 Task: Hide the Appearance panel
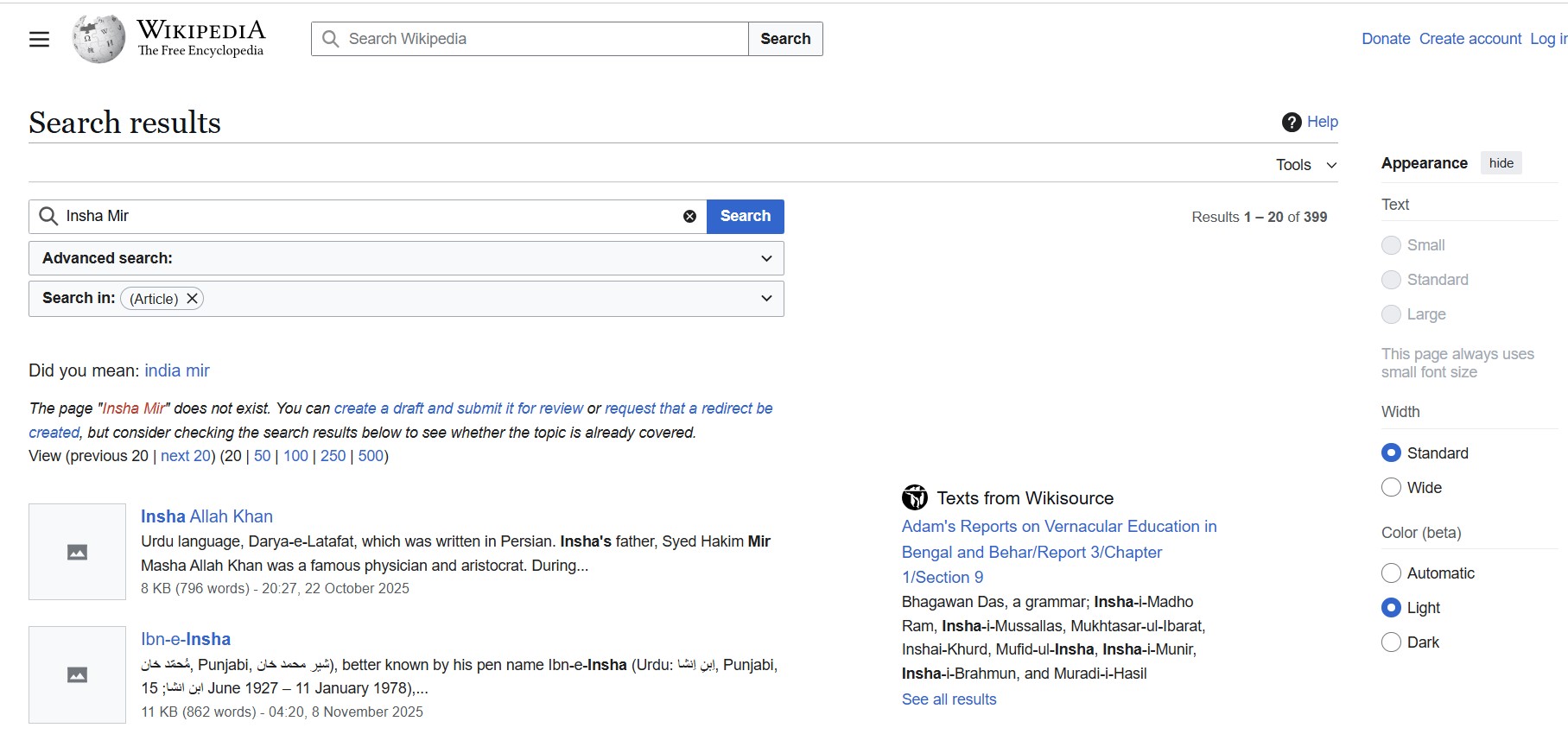point(1501,163)
